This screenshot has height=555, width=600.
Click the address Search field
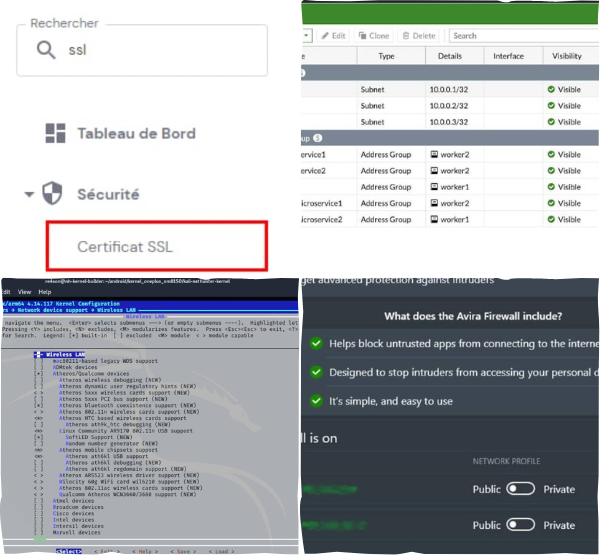520,36
